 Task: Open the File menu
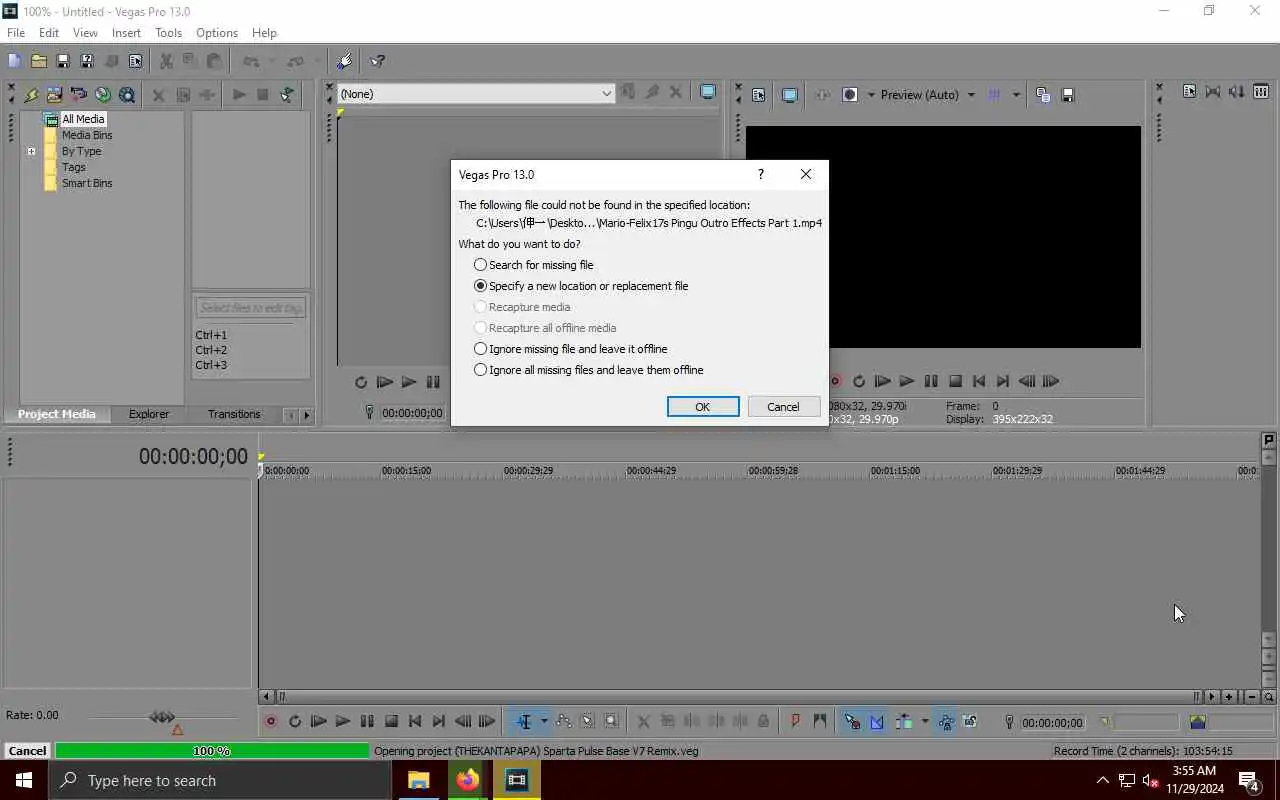click(x=16, y=33)
